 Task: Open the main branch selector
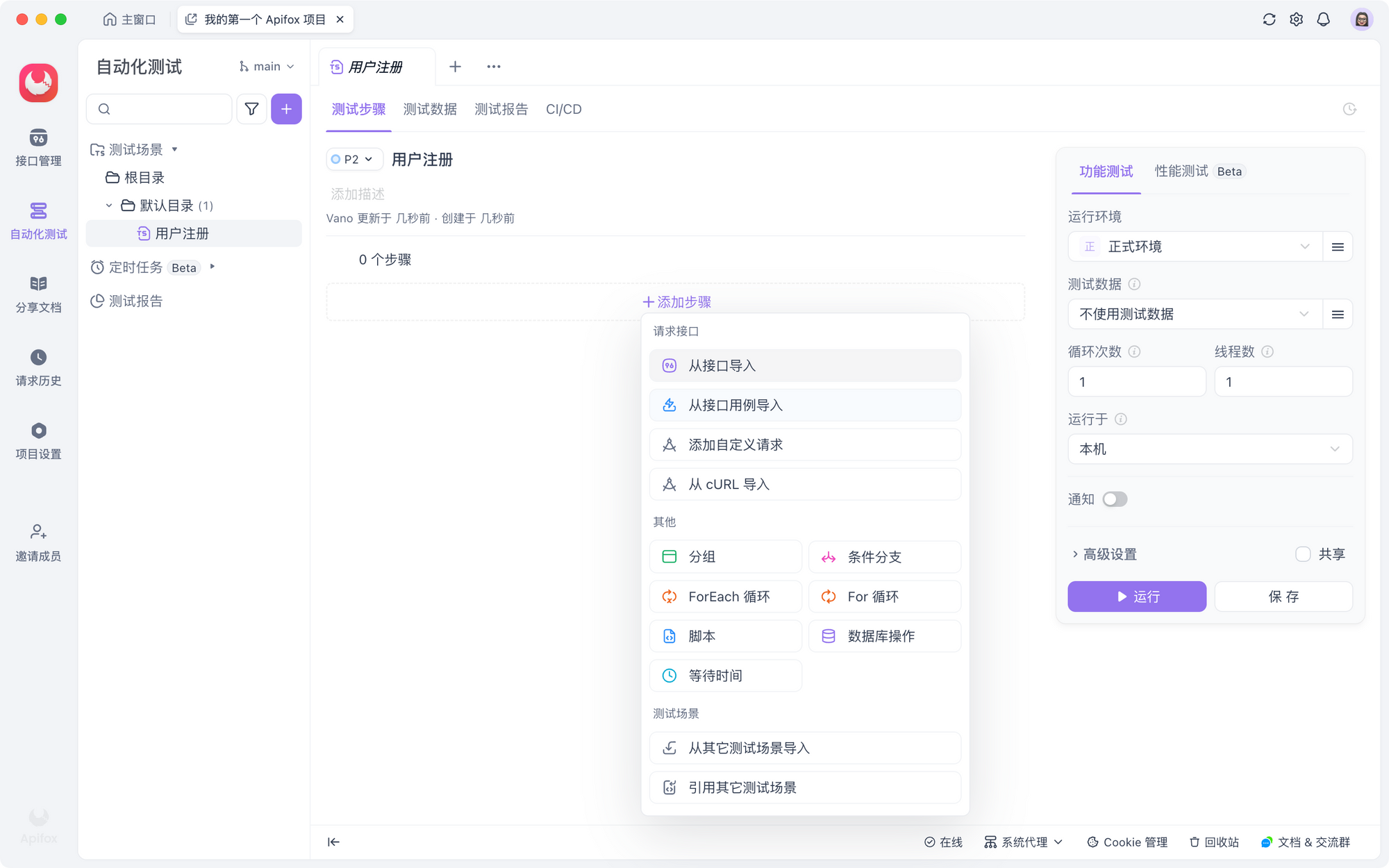(x=267, y=67)
